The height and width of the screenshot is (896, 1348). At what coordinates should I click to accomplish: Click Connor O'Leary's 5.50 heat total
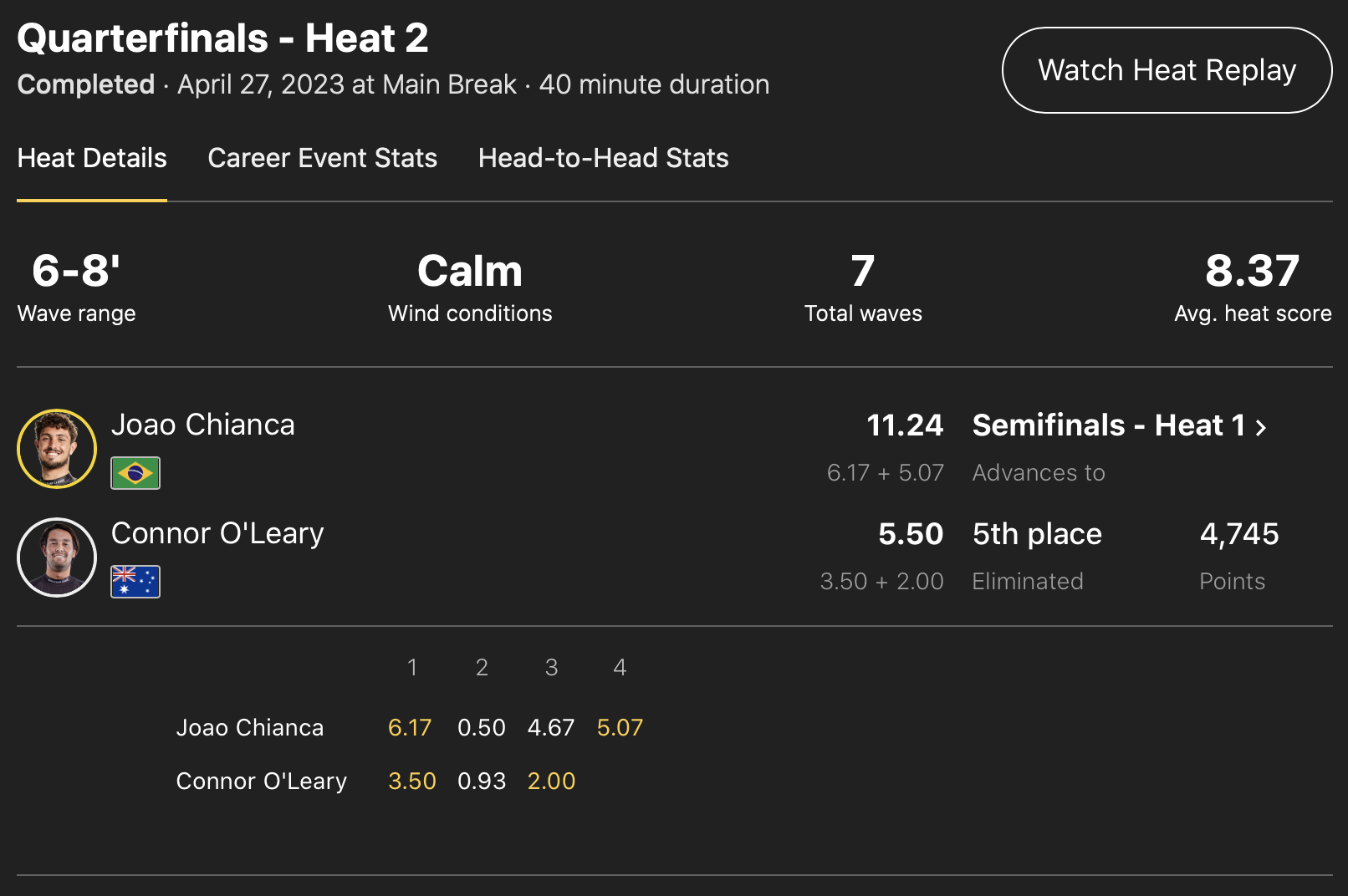coord(911,534)
